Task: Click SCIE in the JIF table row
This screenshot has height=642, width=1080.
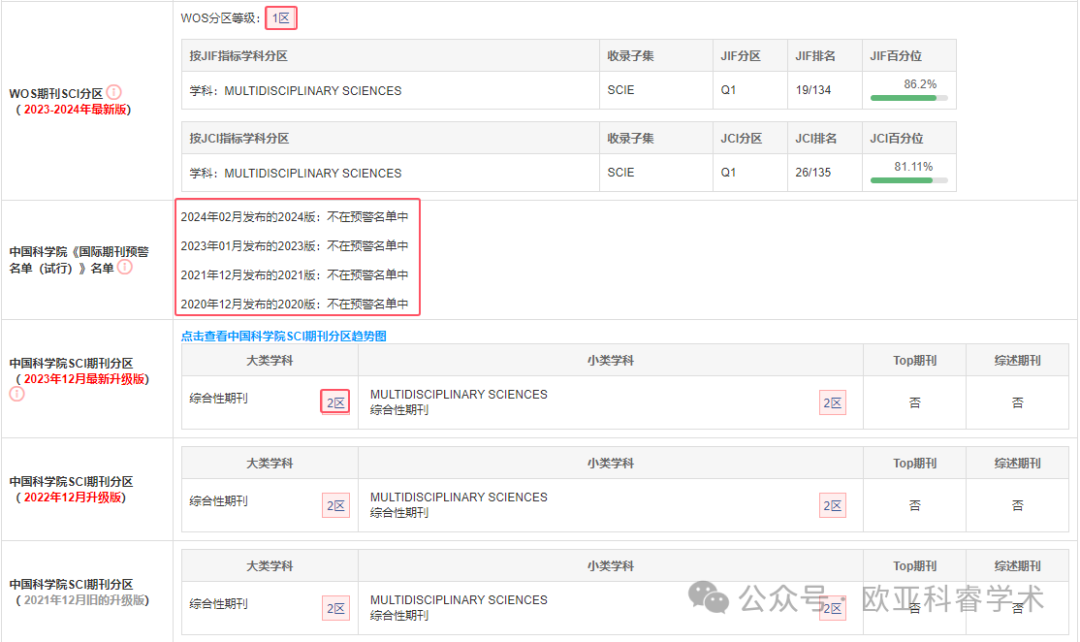Action: click(621, 90)
